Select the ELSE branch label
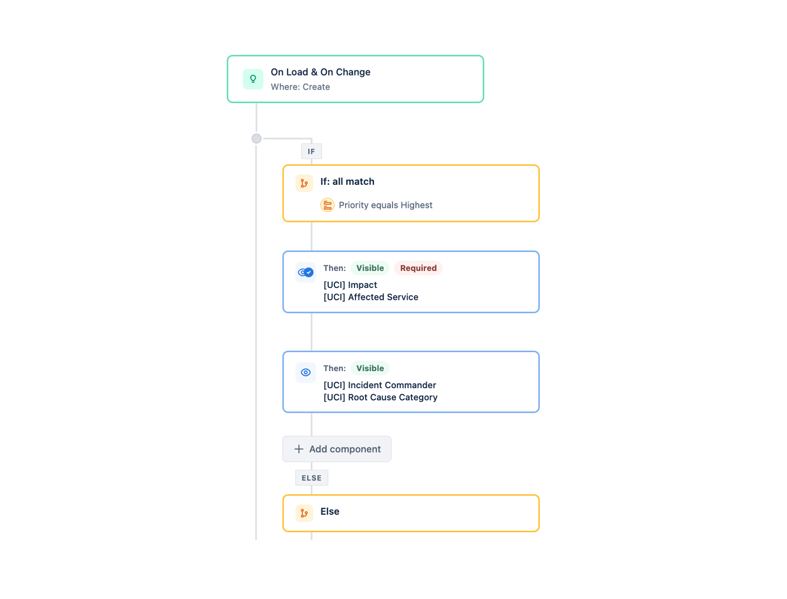The height and width of the screenshot is (599, 787). (312, 478)
